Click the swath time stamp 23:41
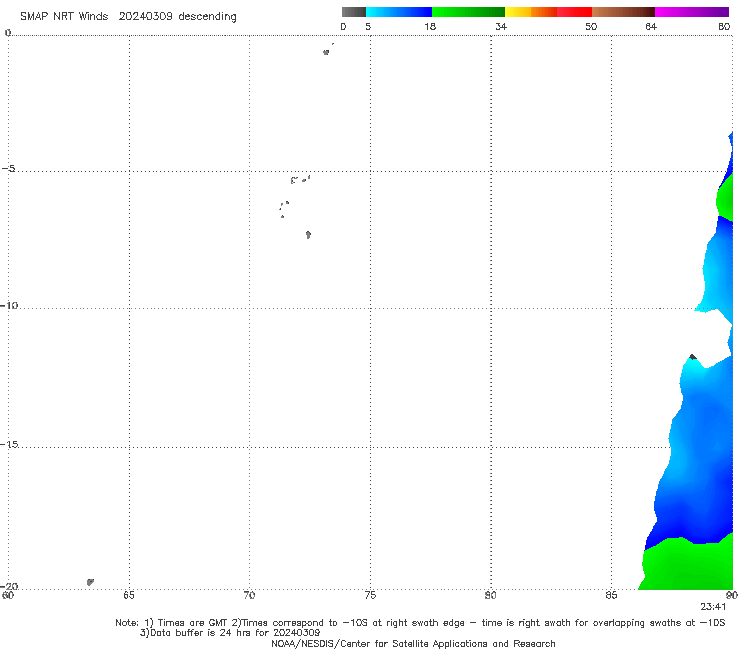This screenshot has width=740, height=650. point(713,607)
